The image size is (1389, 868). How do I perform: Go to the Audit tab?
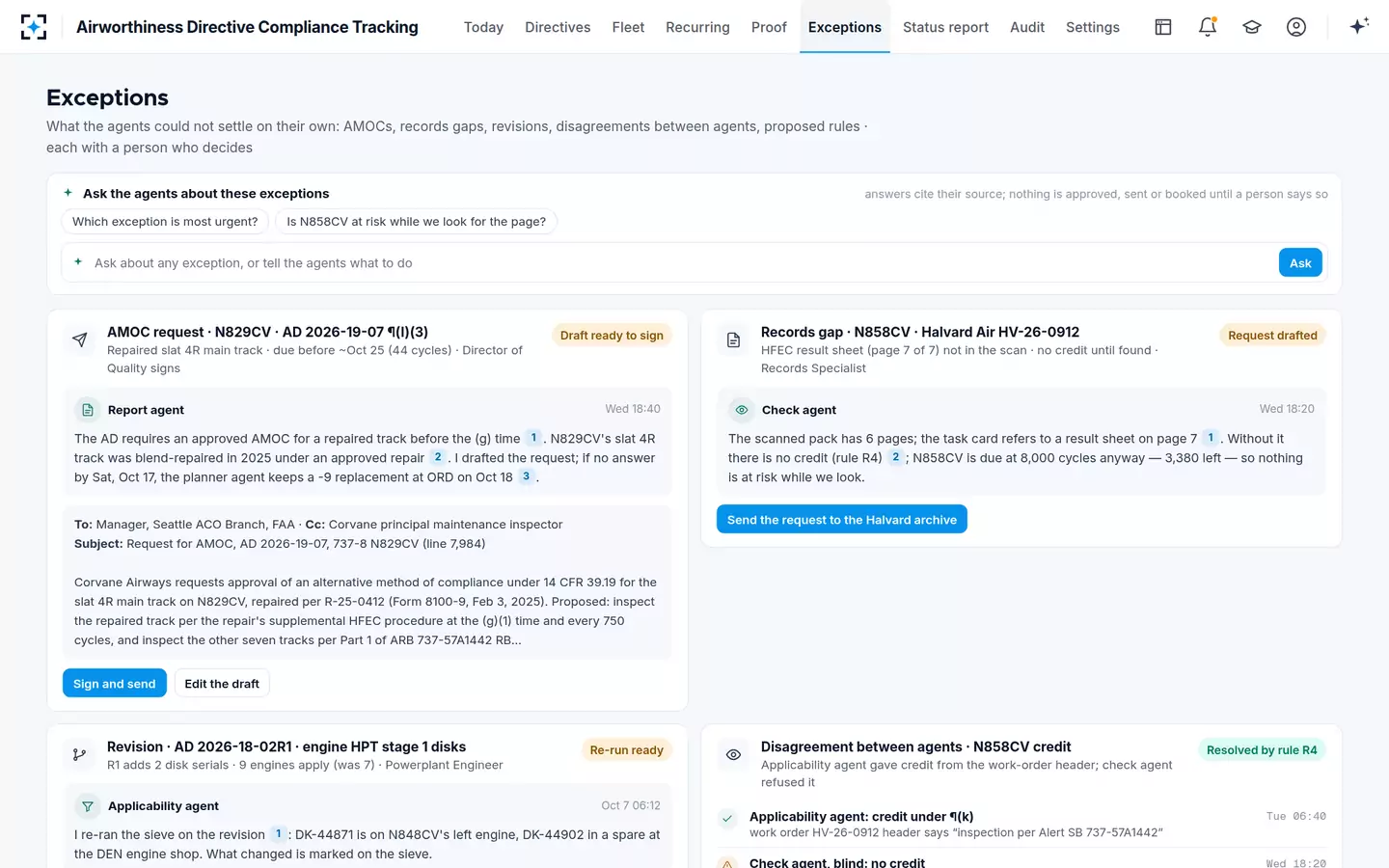pyautogui.click(x=1027, y=27)
